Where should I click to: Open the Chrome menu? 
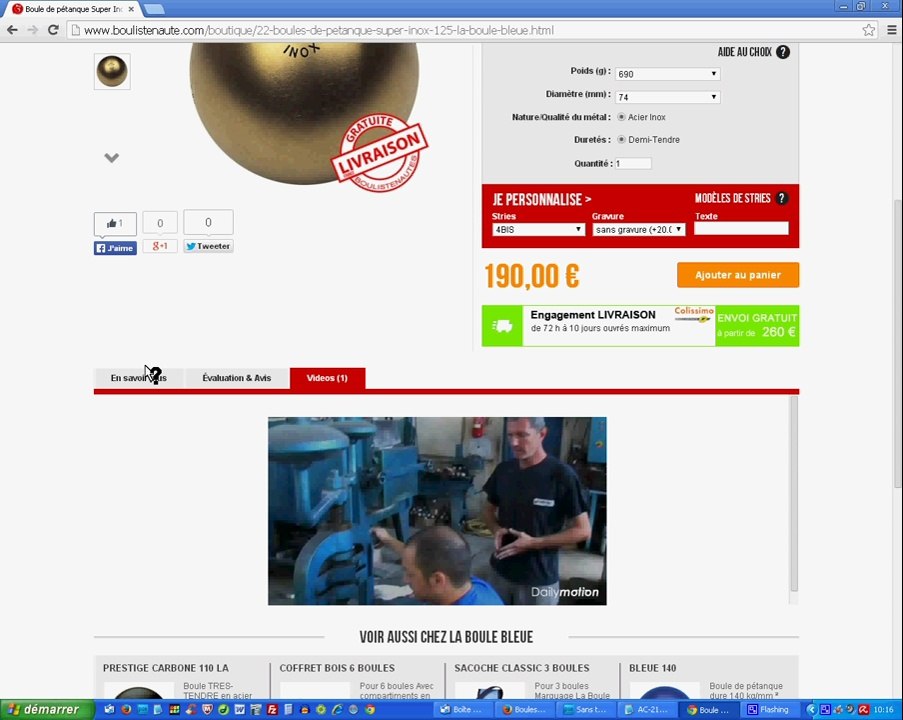tap(891, 30)
